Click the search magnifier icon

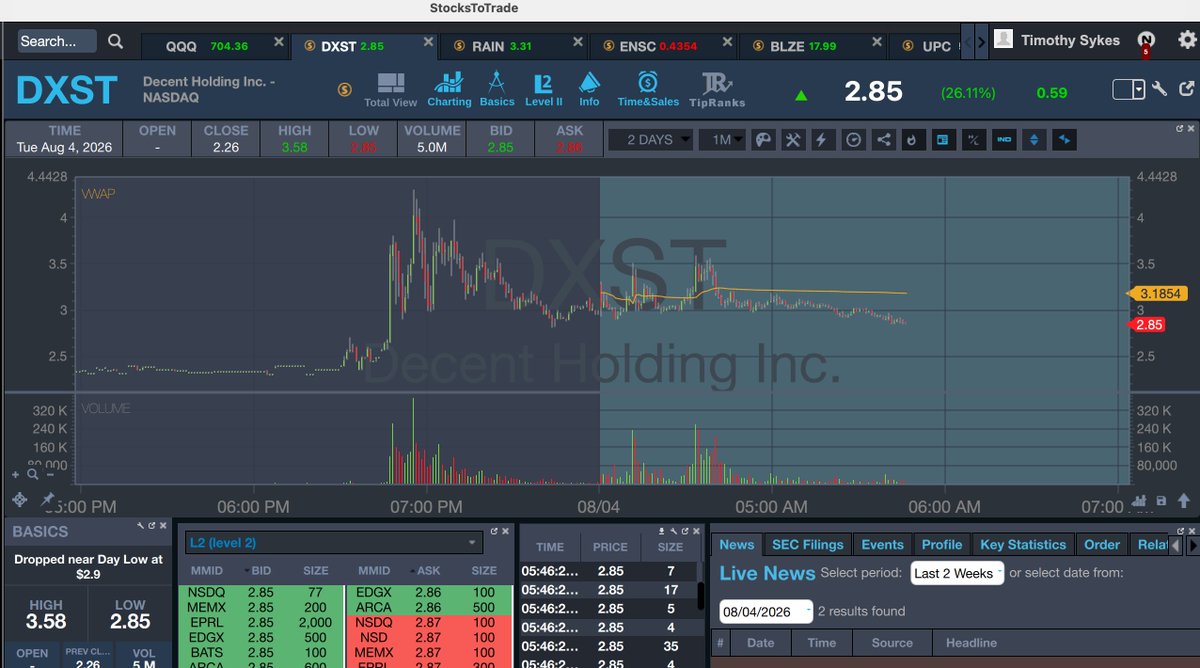[x=116, y=41]
